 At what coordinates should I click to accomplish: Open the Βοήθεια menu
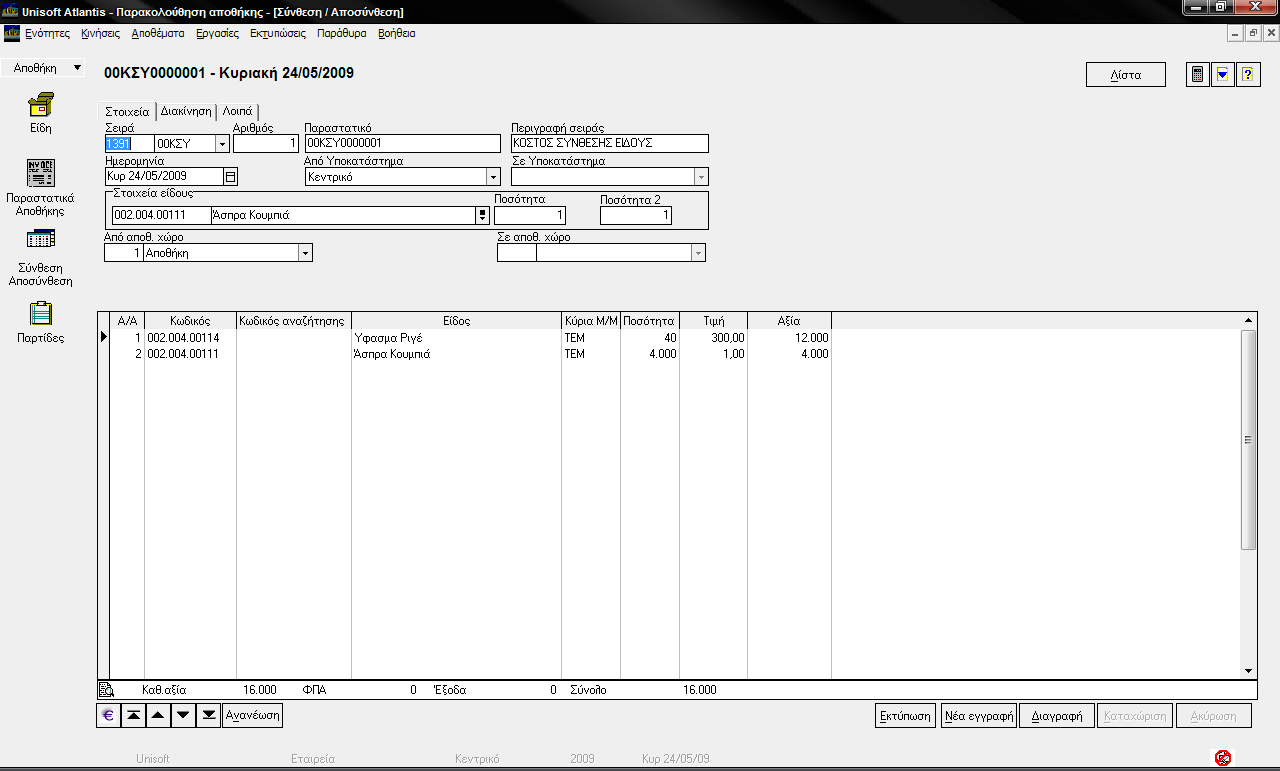(397, 33)
